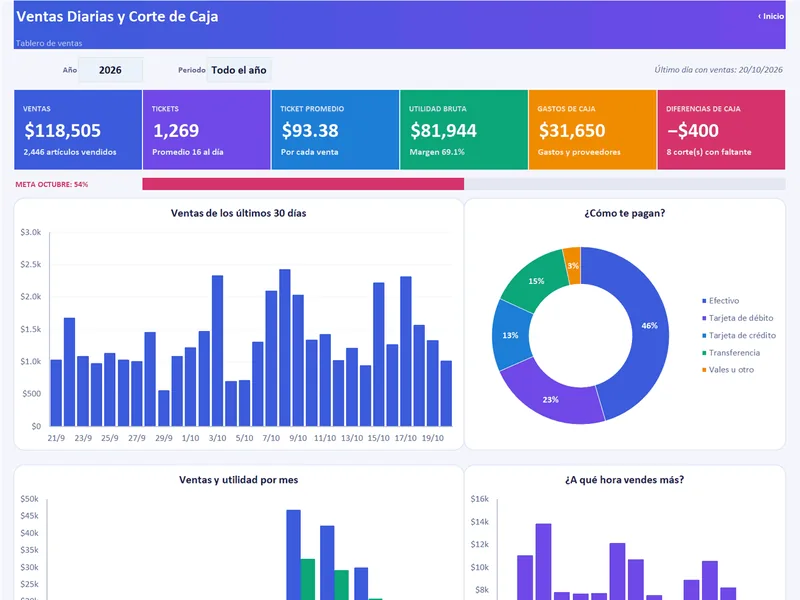Click the Transferencia legend color swatch
Screen dimensions: 800x600
click(x=704, y=353)
